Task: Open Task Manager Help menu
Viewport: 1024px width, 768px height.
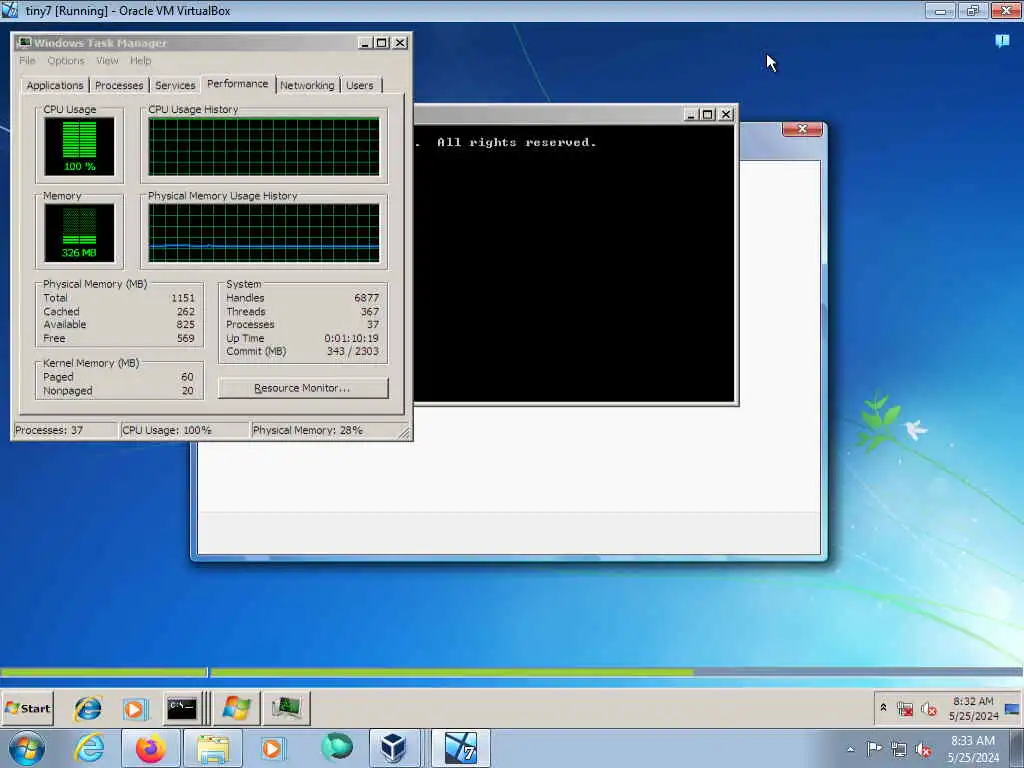Action: coord(140,61)
